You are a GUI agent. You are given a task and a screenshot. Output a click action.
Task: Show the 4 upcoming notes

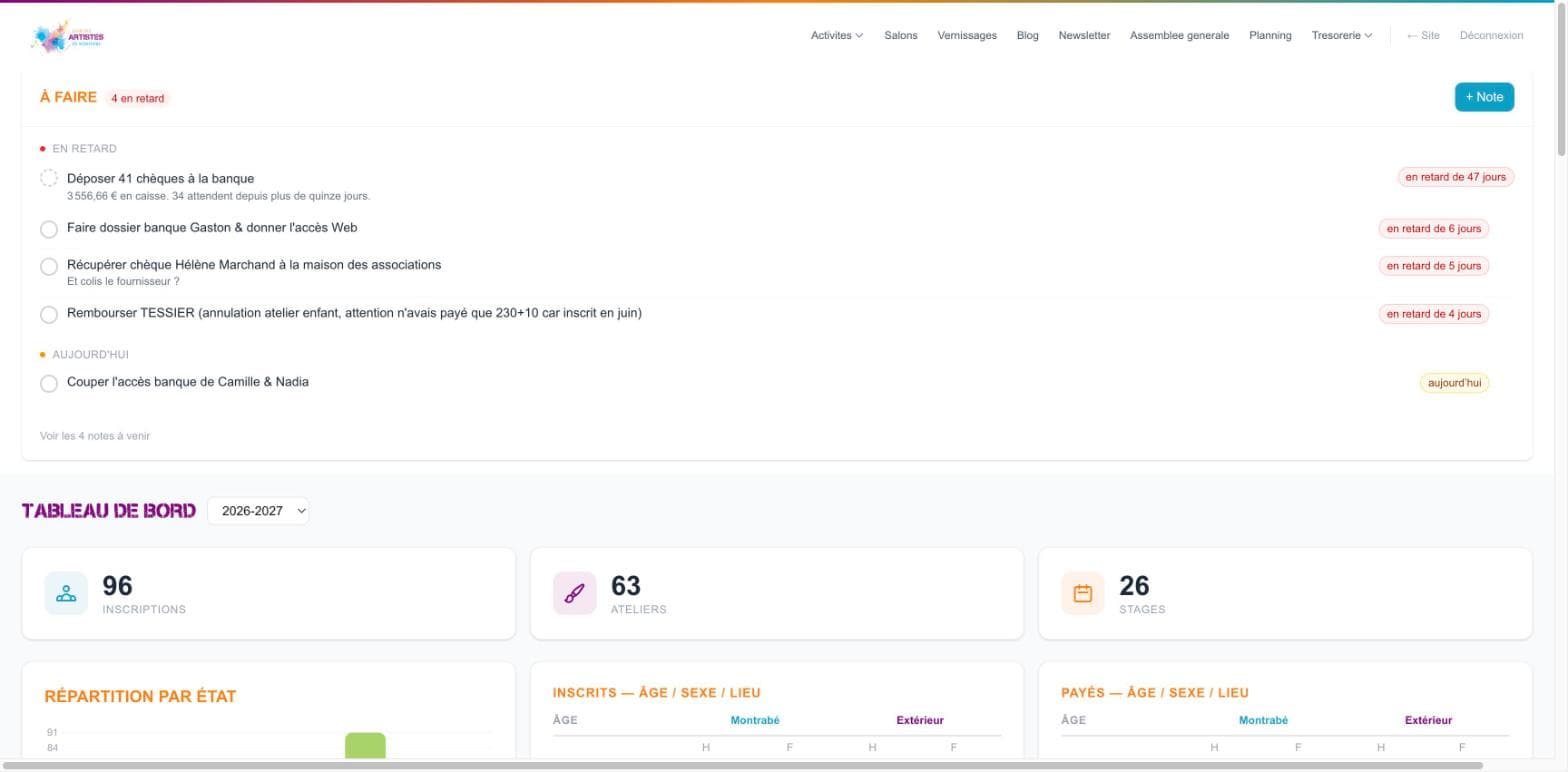95,436
